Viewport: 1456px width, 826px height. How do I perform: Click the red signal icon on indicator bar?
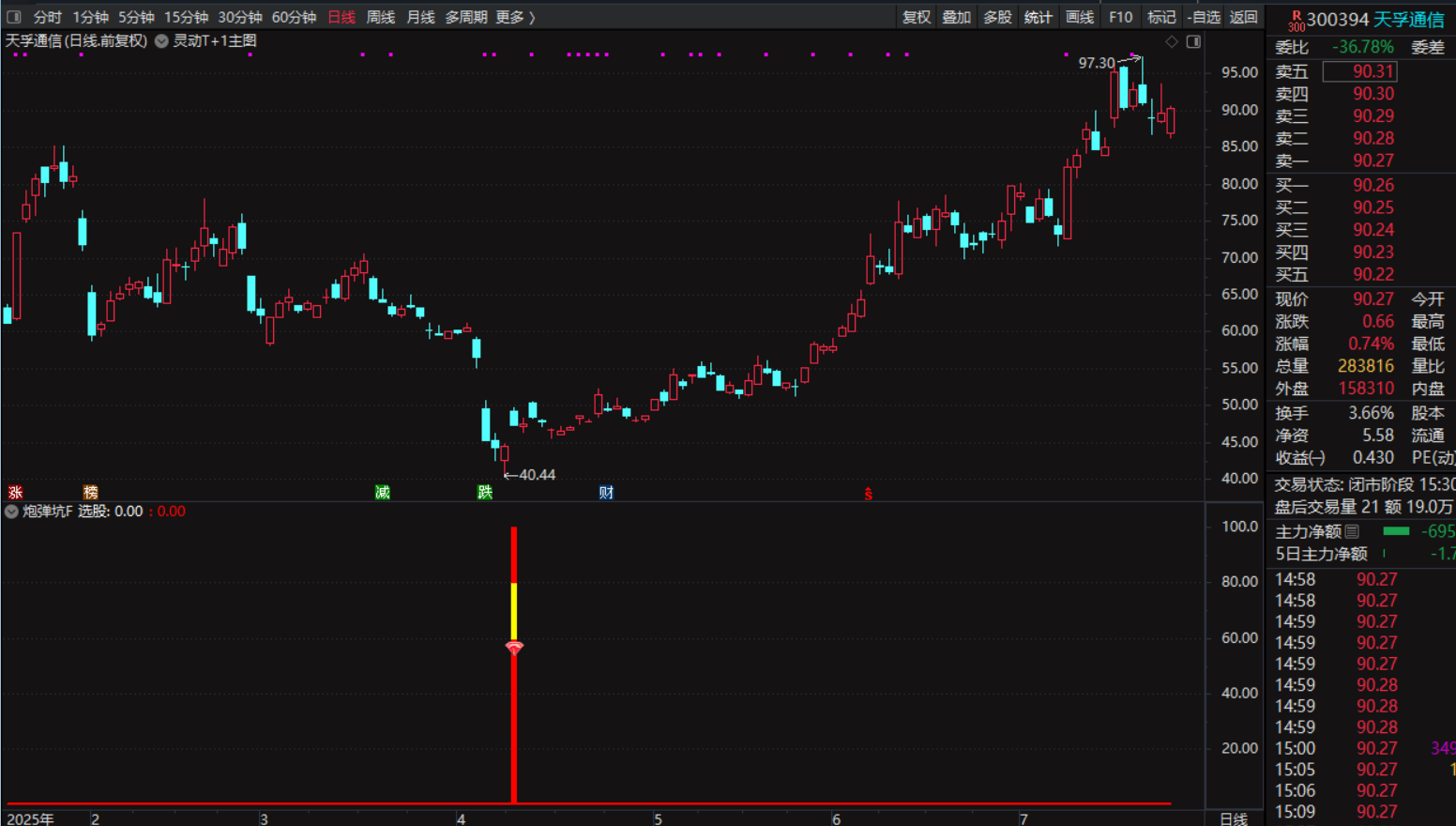[514, 648]
